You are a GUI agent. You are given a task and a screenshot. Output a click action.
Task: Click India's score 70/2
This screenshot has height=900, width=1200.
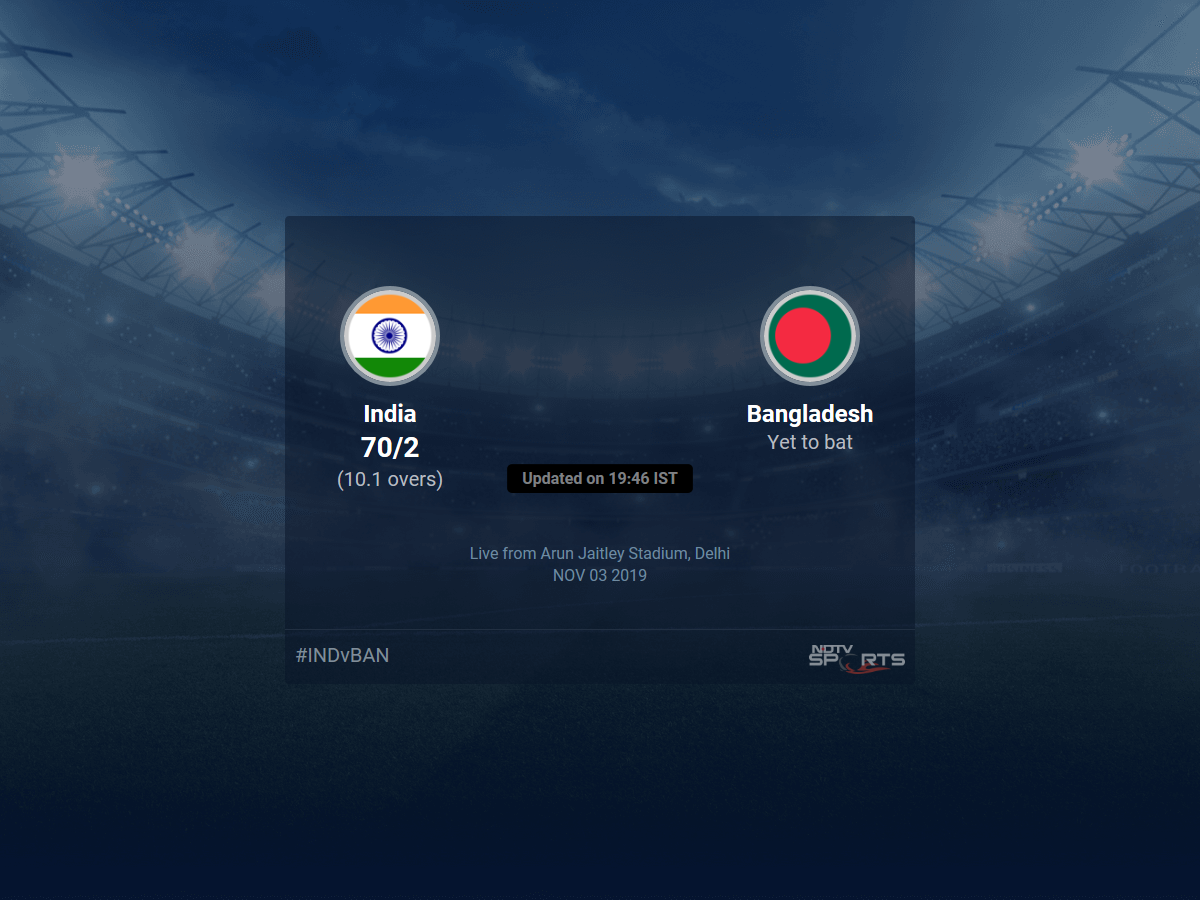[x=390, y=447]
